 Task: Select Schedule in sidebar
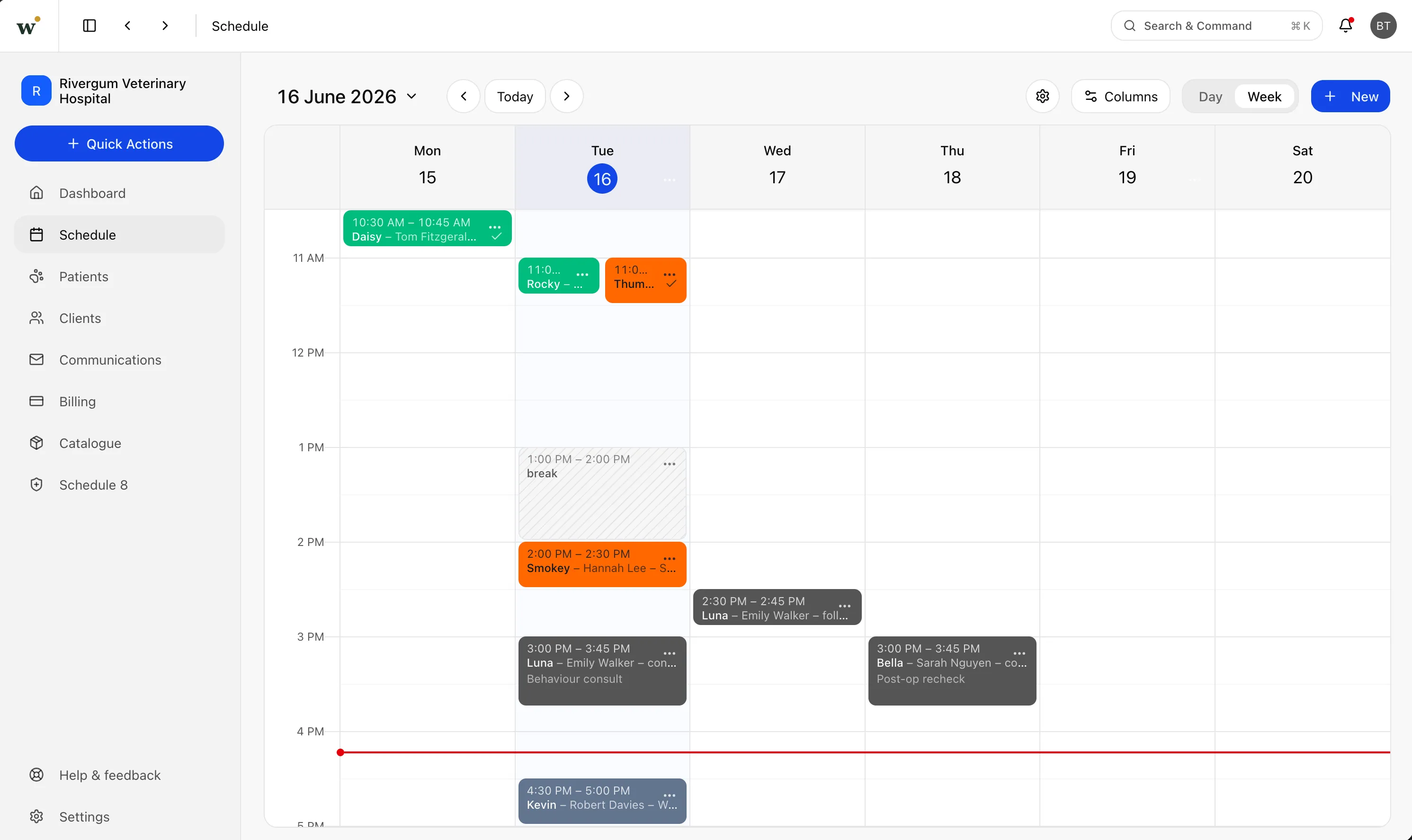[119, 234]
